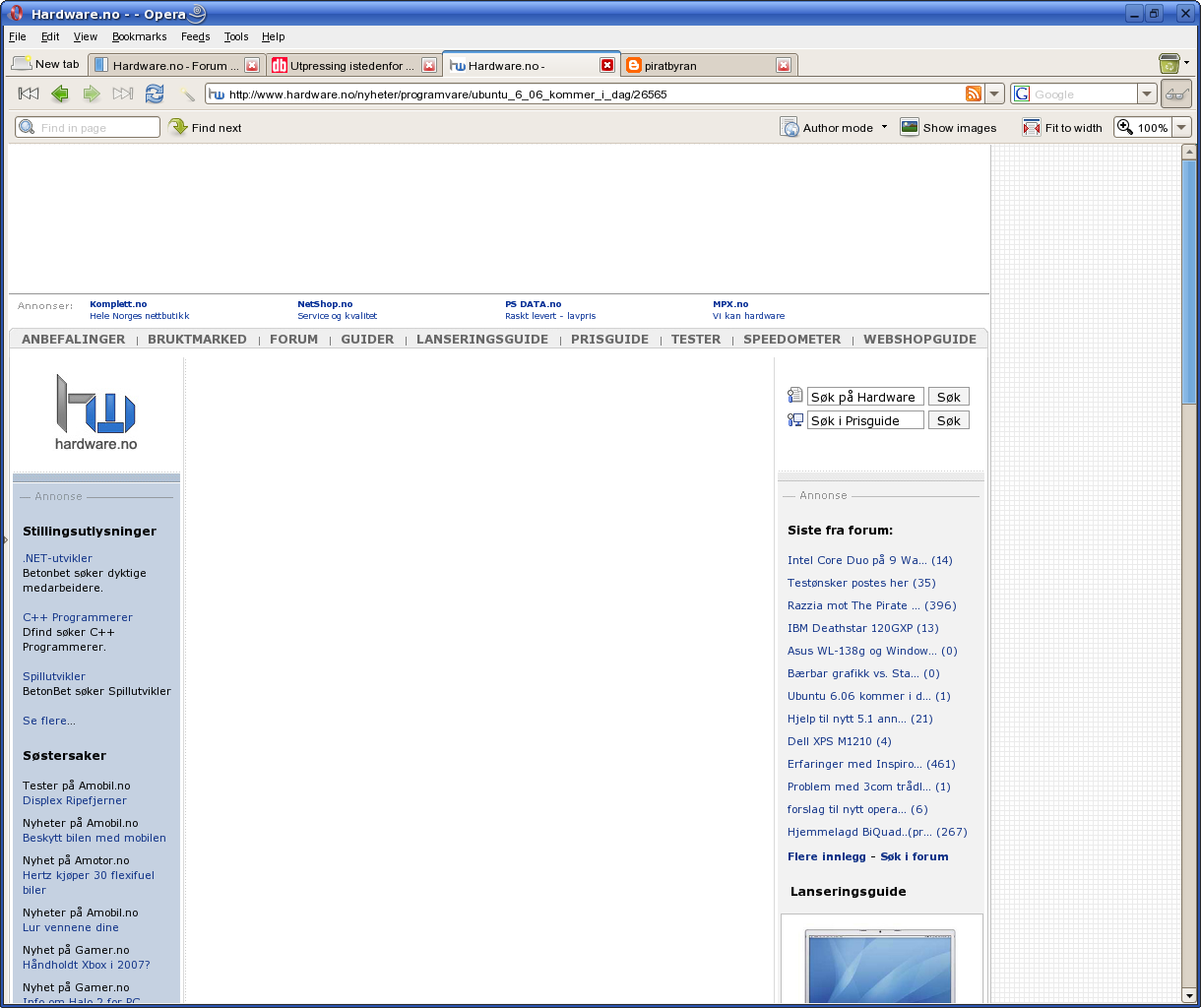The width and height of the screenshot is (1201, 1008).
Task: Open the Se flere... link
Action: [49, 721]
